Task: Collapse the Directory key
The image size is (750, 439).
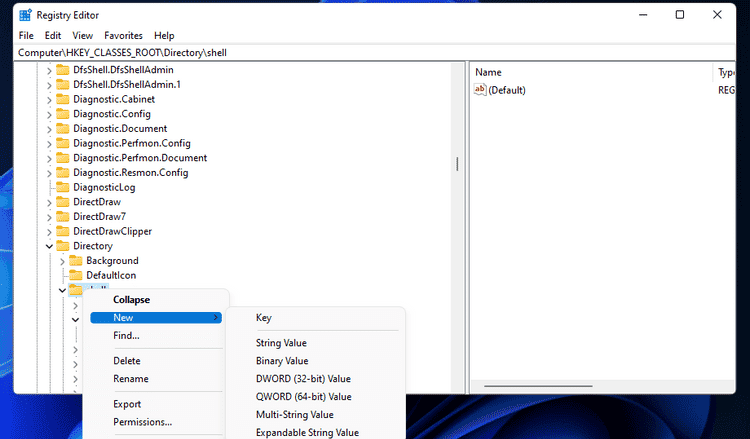Action: click(x=49, y=247)
